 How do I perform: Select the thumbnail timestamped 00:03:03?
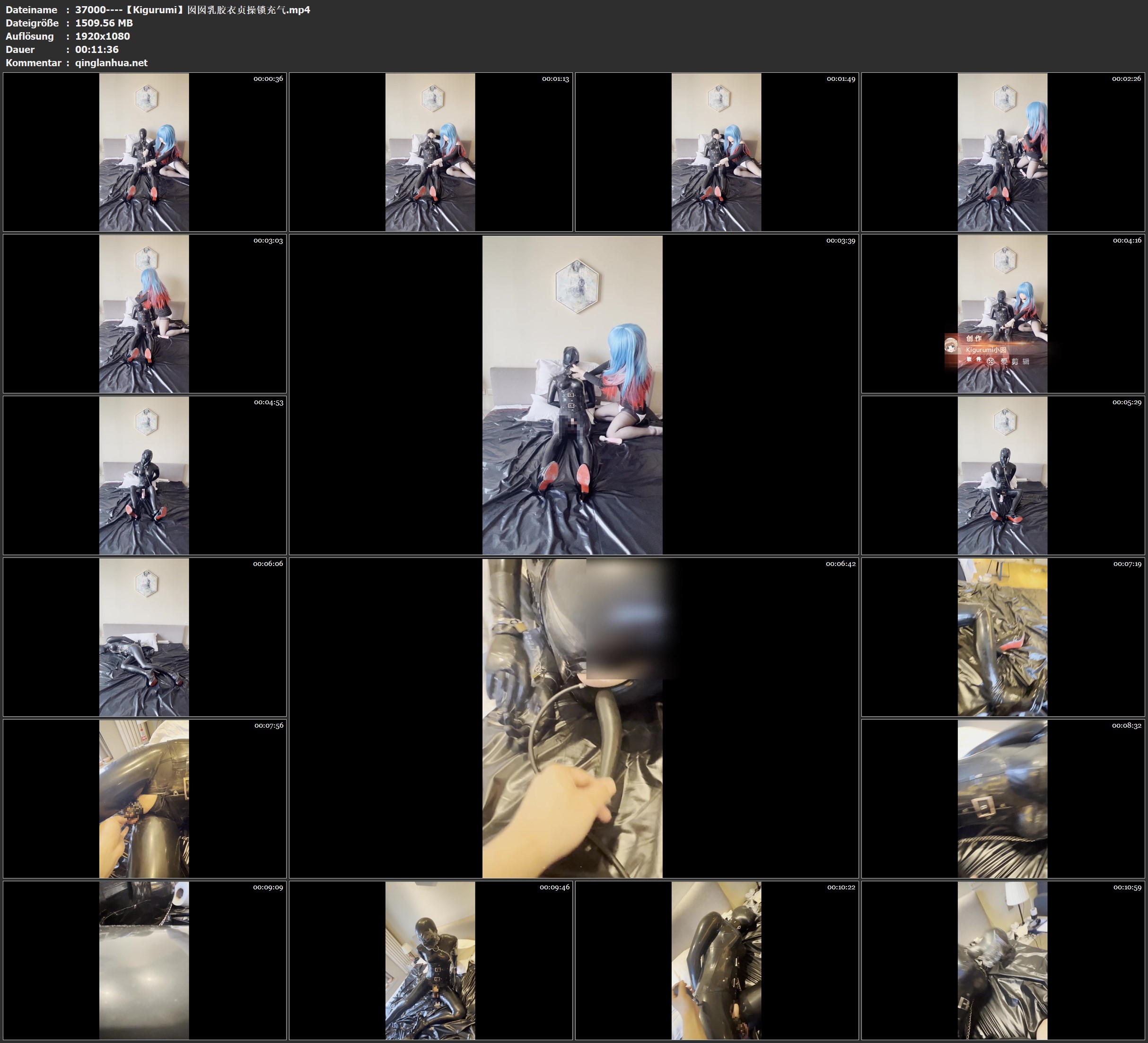coord(144,313)
